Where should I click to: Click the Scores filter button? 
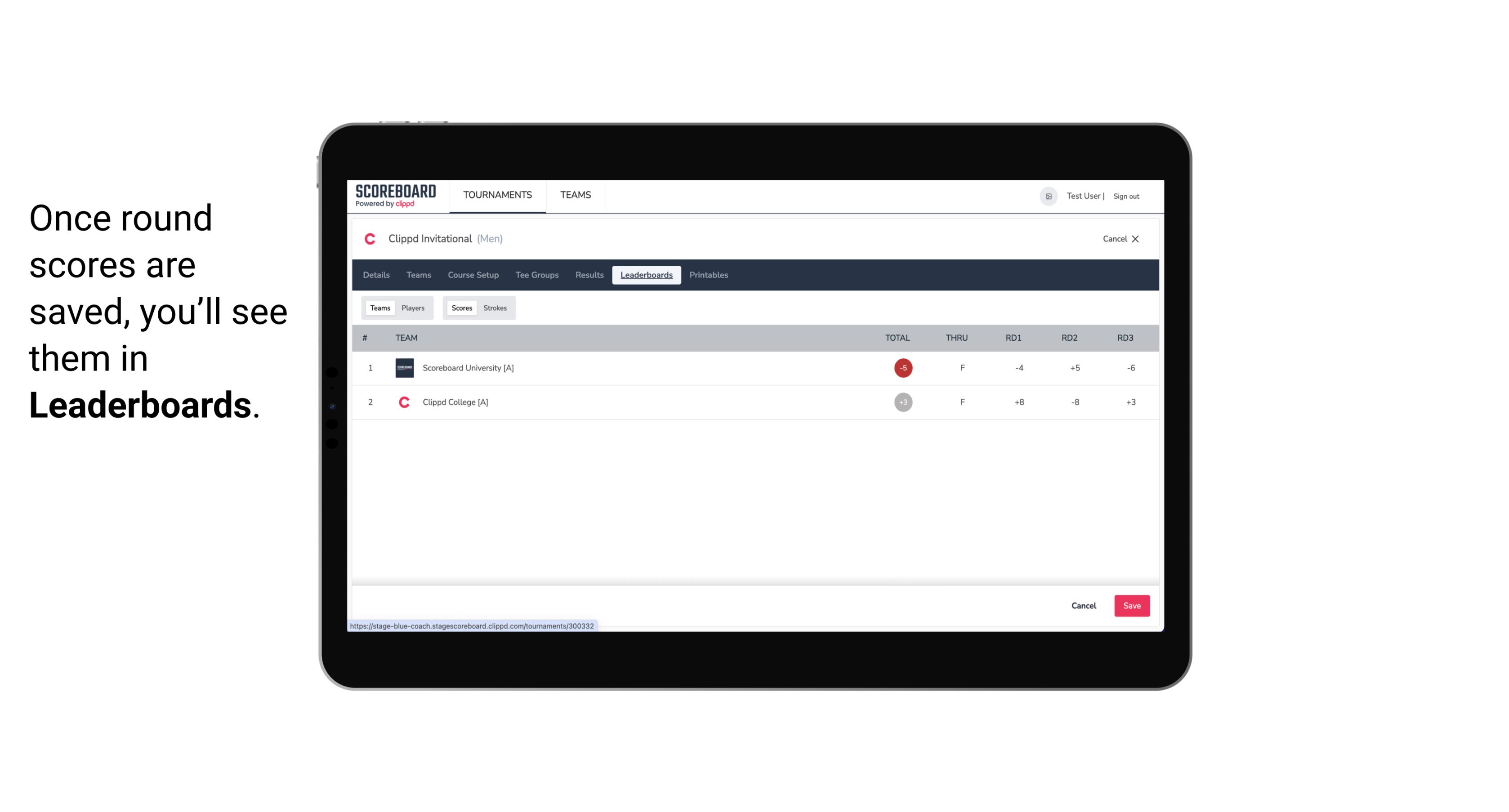coord(462,308)
